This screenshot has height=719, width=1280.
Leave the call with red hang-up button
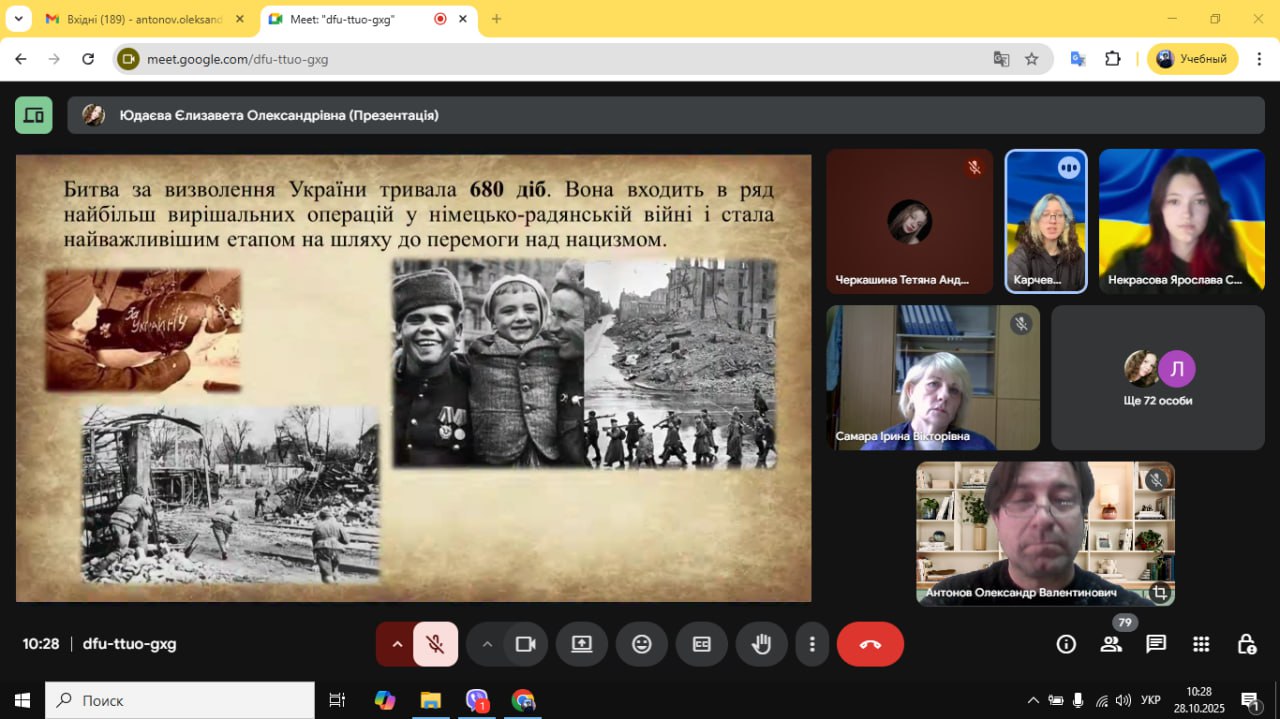870,644
